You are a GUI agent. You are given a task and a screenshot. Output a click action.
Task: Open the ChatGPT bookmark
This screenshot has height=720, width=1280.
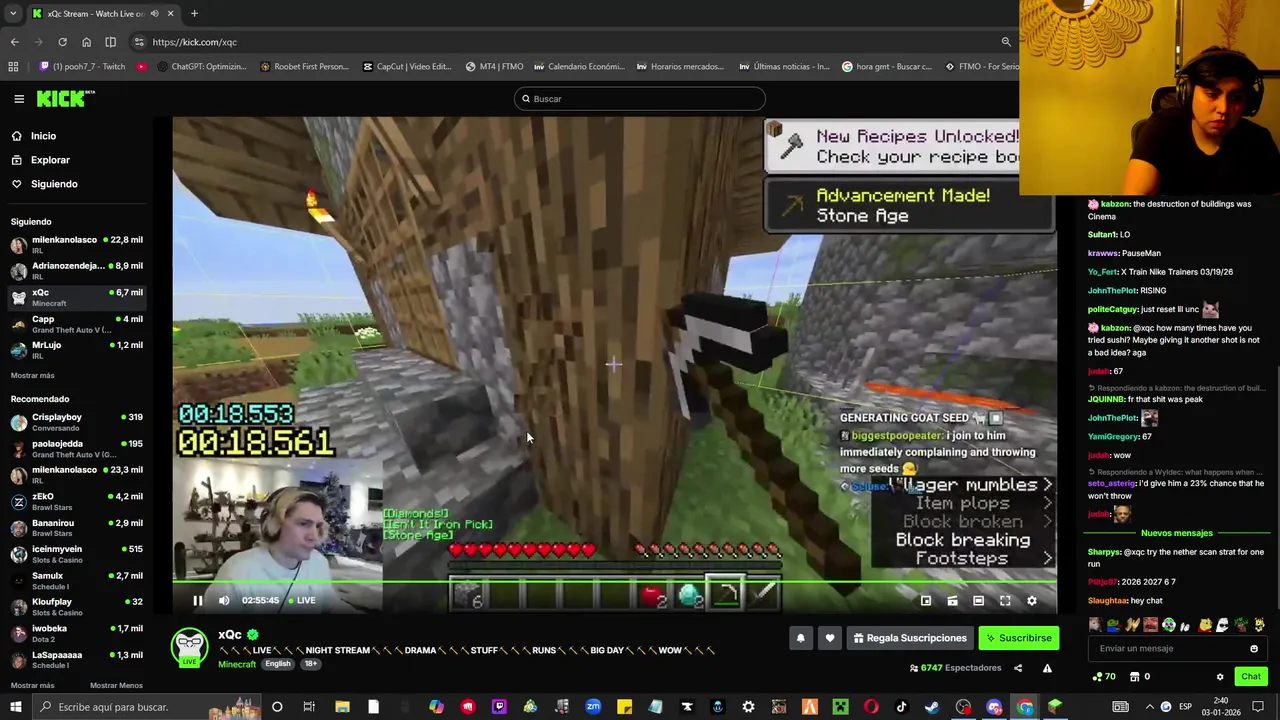[x=200, y=67]
